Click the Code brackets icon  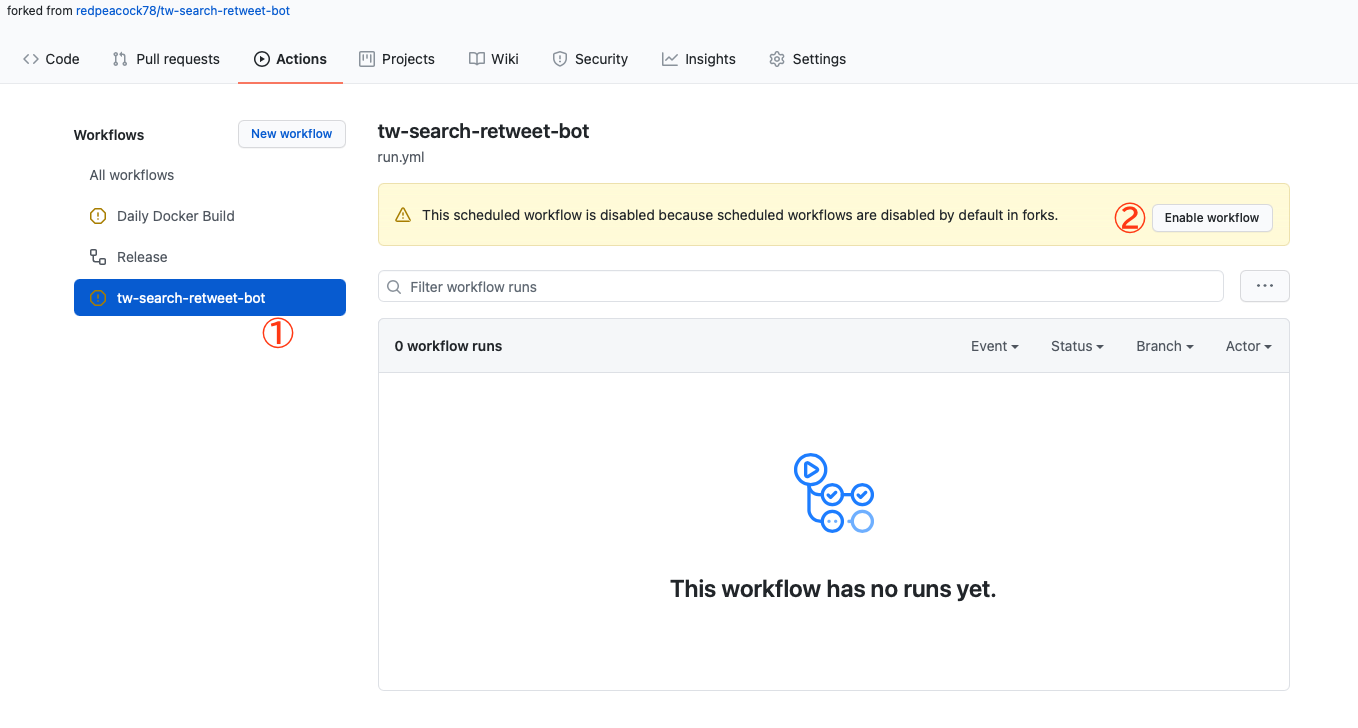[31, 59]
